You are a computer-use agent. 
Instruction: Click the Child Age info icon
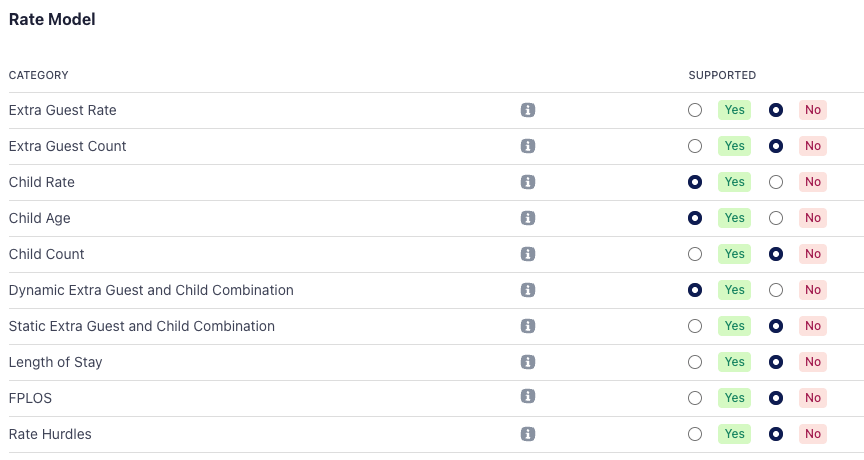coord(528,218)
